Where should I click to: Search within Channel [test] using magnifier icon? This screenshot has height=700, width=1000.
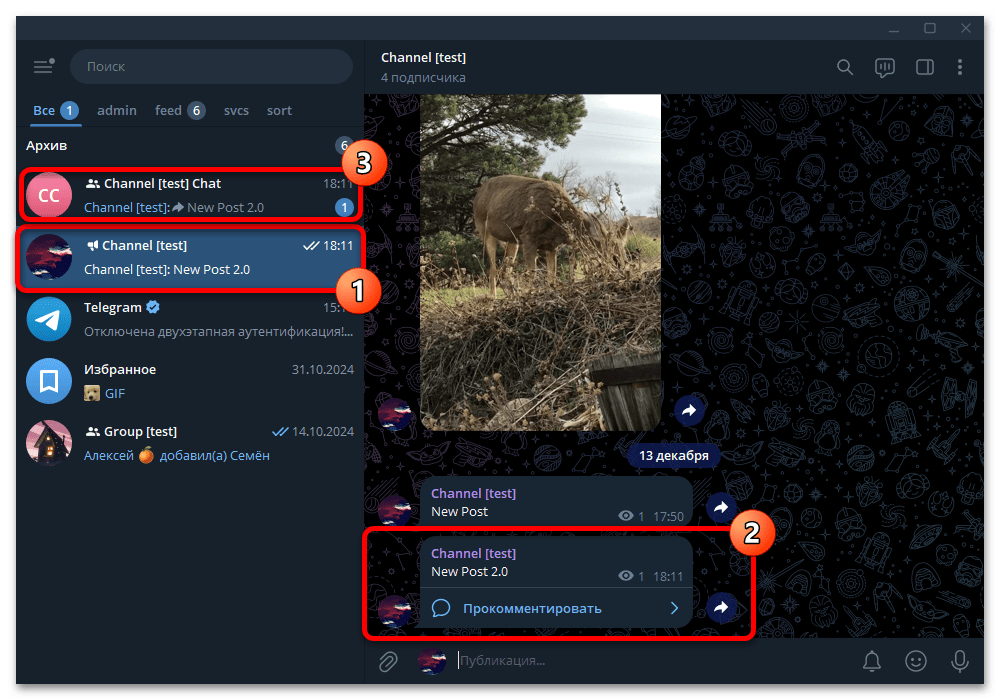(x=844, y=67)
